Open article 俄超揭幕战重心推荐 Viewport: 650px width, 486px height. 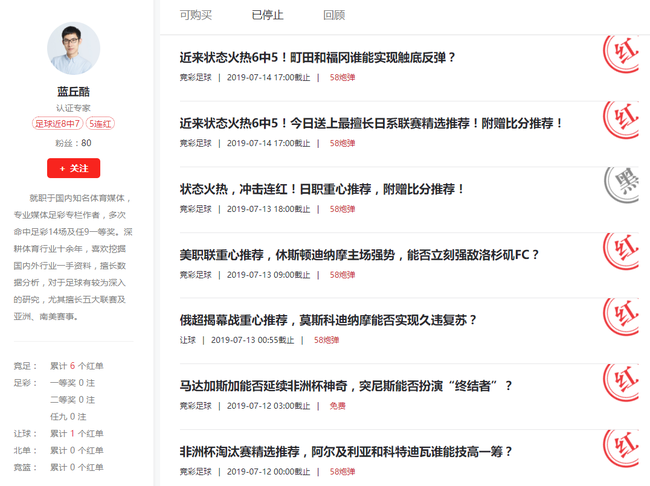tap(328, 320)
